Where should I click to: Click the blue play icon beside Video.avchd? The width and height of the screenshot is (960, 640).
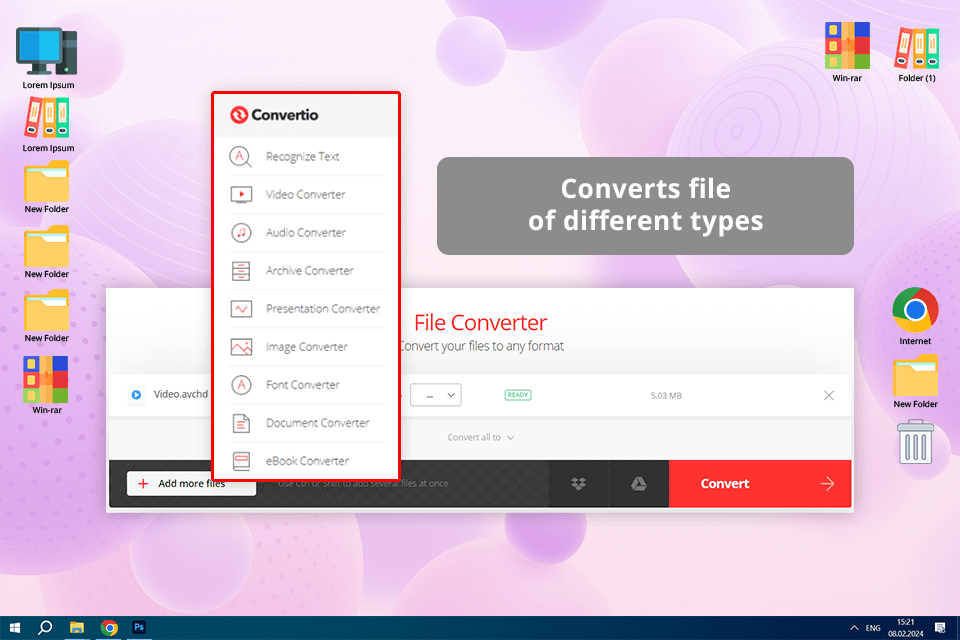click(137, 395)
